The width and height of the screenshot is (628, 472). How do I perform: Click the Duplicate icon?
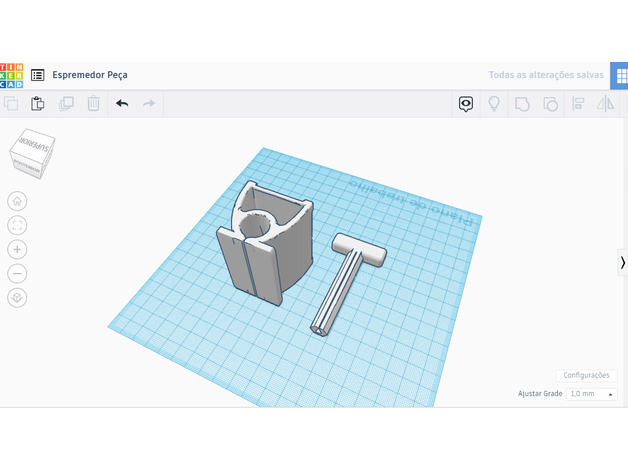pos(66,103)
